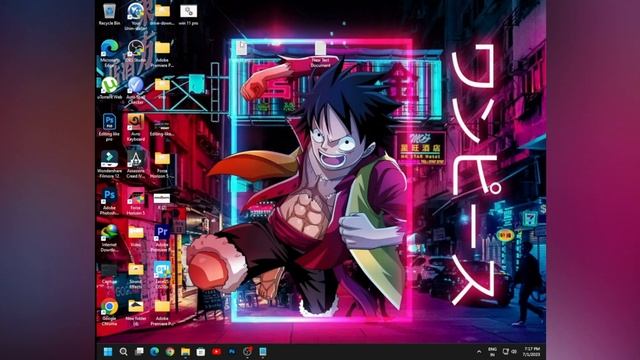Open Edge from the taskbar
The width and height of the screenshot is (640, 360).
154,351
